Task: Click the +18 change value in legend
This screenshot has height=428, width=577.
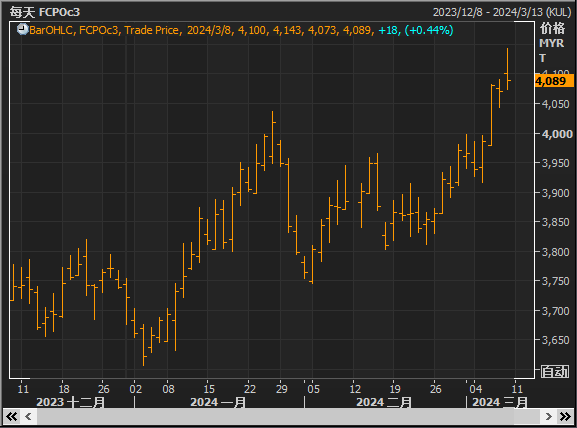Action: point(389,30)
